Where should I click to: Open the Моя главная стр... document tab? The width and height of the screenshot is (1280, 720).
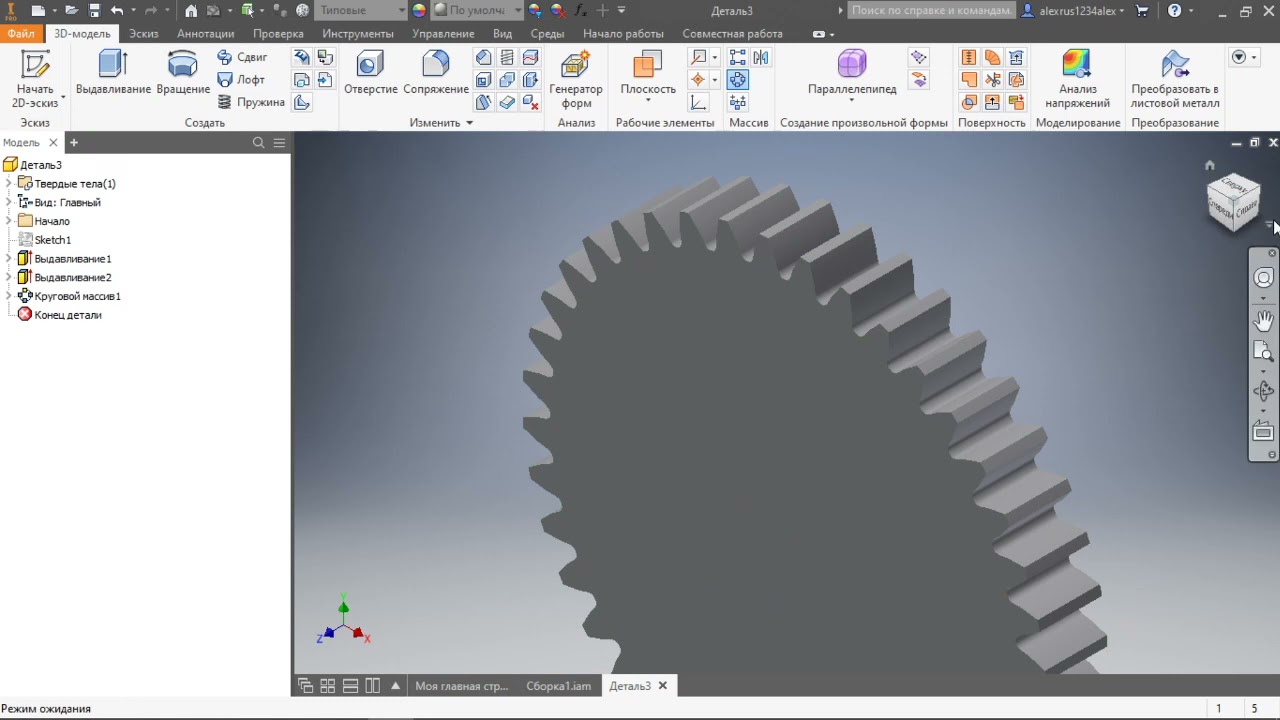click(462, 686)
